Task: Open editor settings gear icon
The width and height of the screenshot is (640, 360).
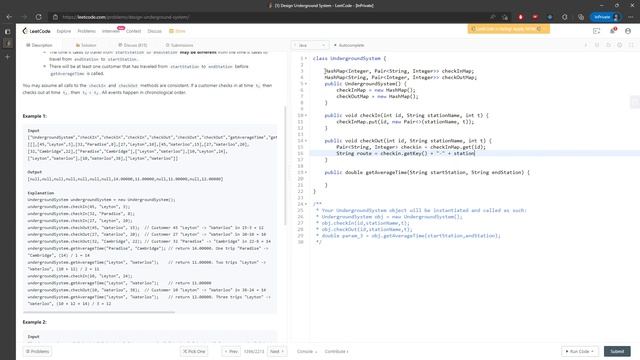Action: tap(620, 45)
